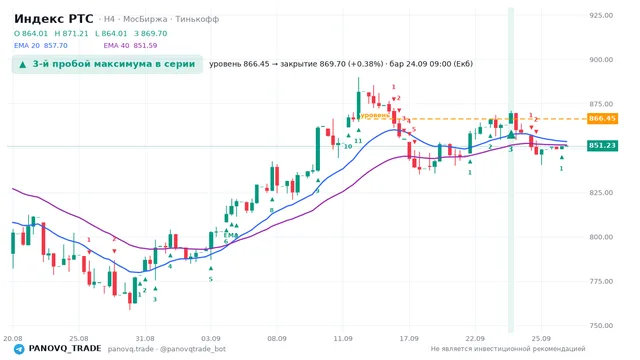
Task: Click the orange 866.45 price level tag
Action: 602,119
